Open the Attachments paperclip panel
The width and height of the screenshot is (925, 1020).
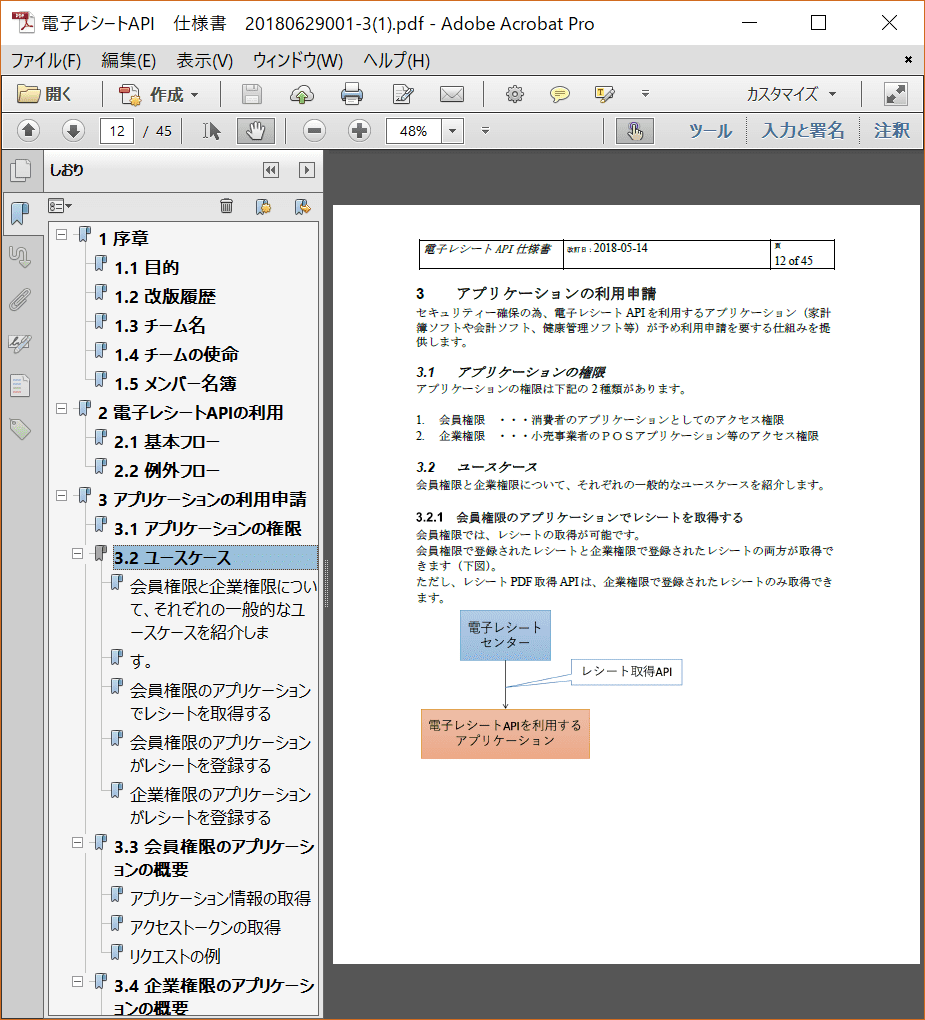tap(19, 299)
